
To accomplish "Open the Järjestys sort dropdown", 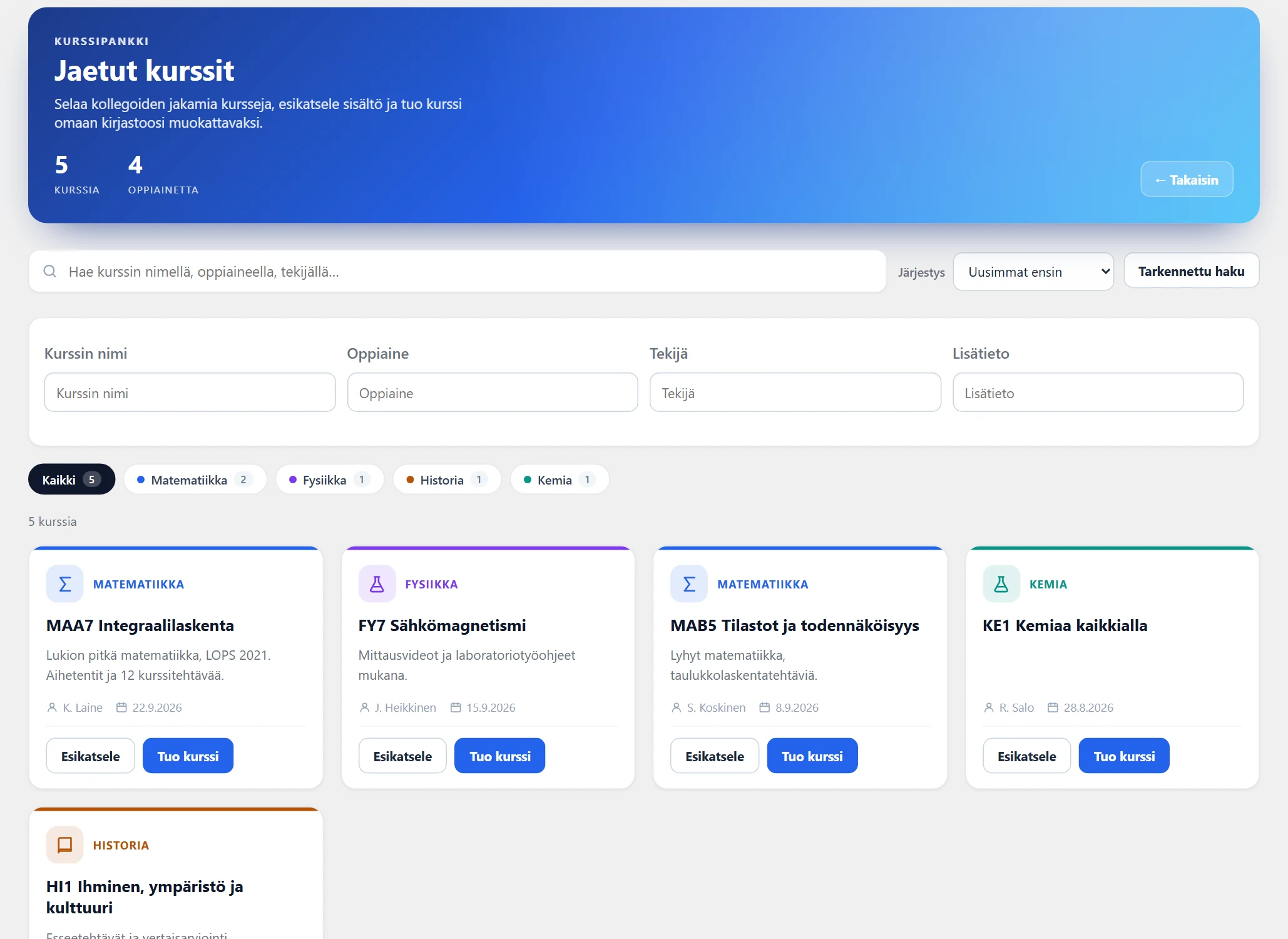I will tap(1033, 272).
